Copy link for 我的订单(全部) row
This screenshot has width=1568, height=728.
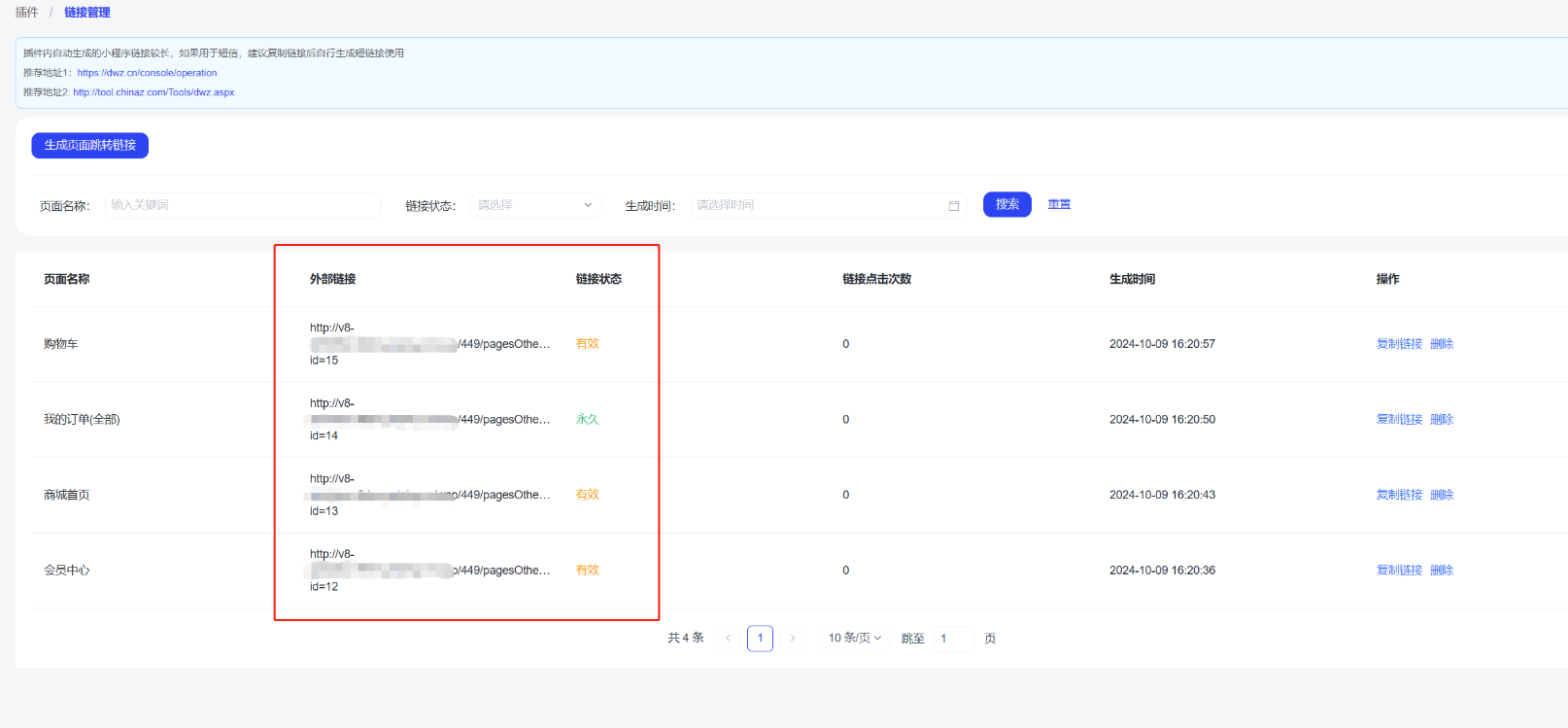pos(1399,420)
